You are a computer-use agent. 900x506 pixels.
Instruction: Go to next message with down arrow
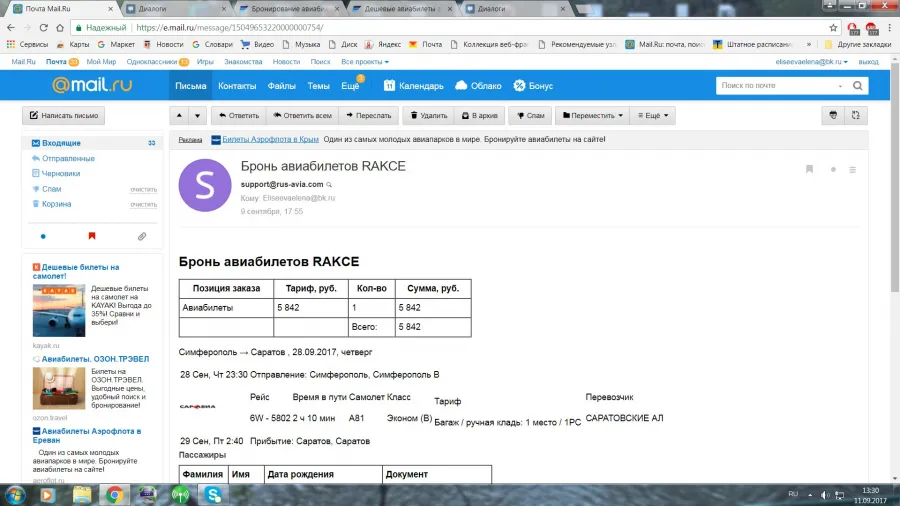(197, 115)
